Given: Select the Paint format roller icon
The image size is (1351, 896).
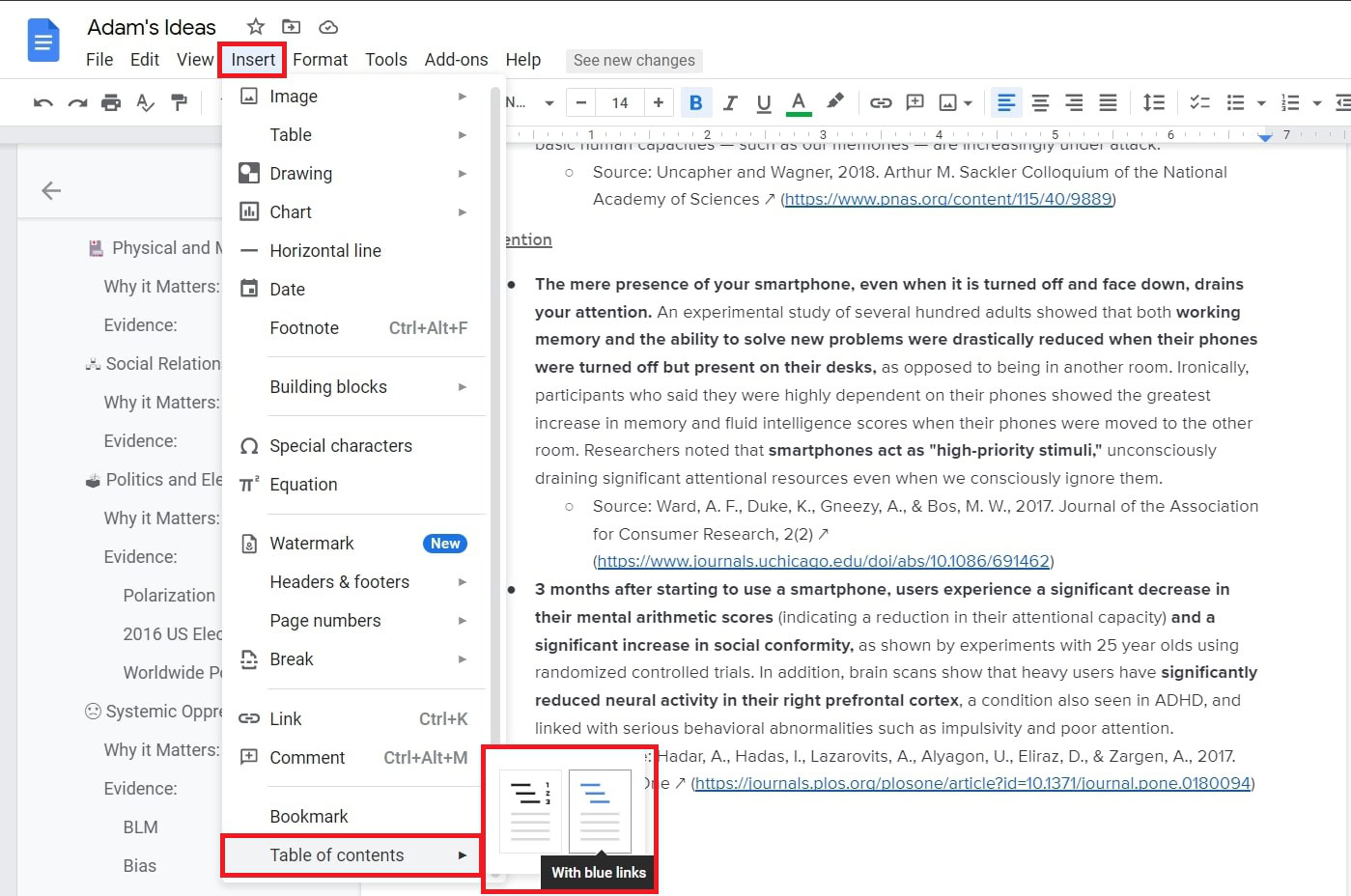Looking at the screenshot, I should click(179, 102).
